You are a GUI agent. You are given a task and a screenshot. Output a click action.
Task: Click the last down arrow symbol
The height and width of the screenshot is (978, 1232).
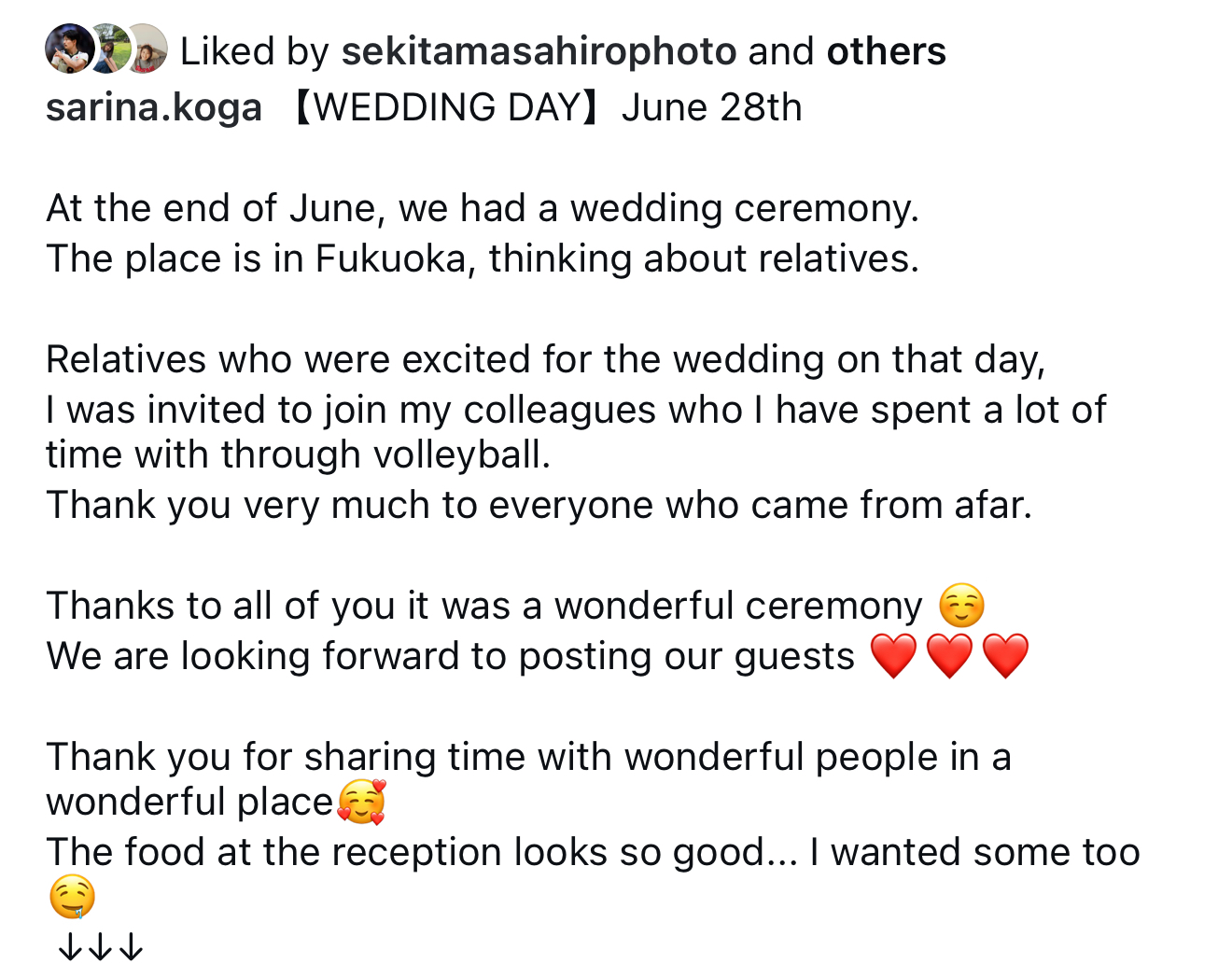click(132, 948)
